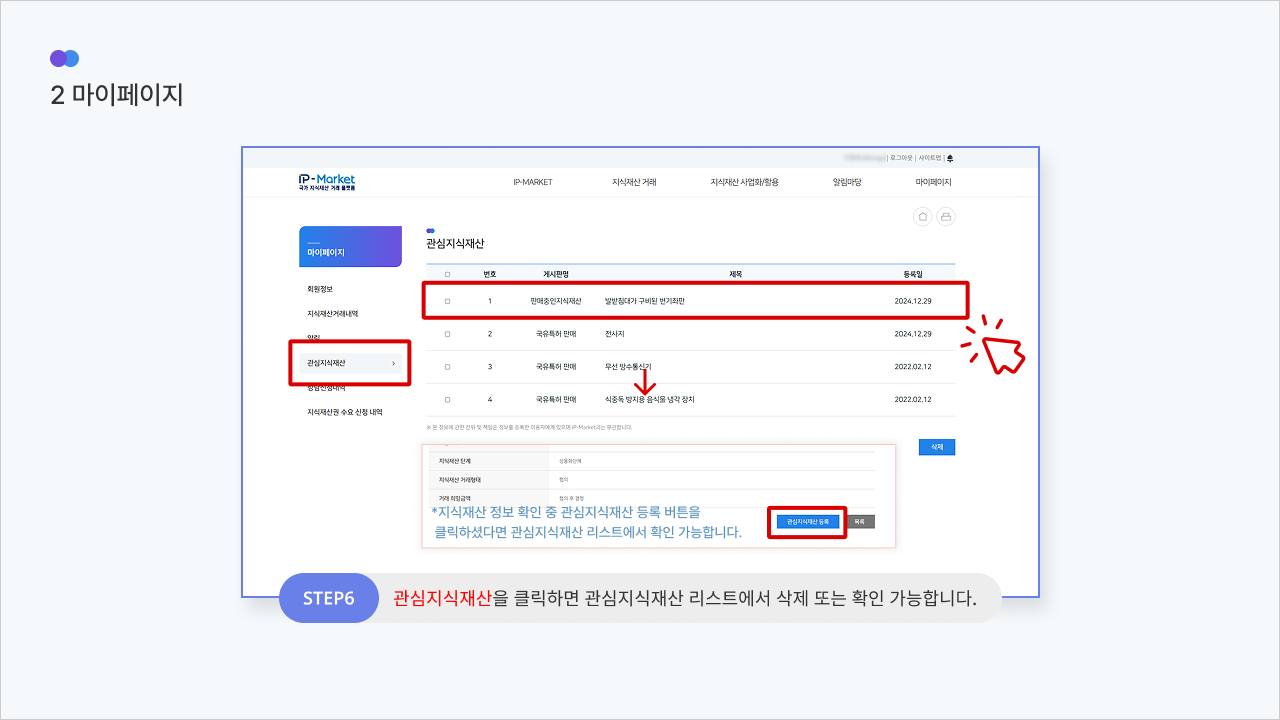Click the notification bell in top bar
Screen dimensions: 1280x720
pos(950,158)
